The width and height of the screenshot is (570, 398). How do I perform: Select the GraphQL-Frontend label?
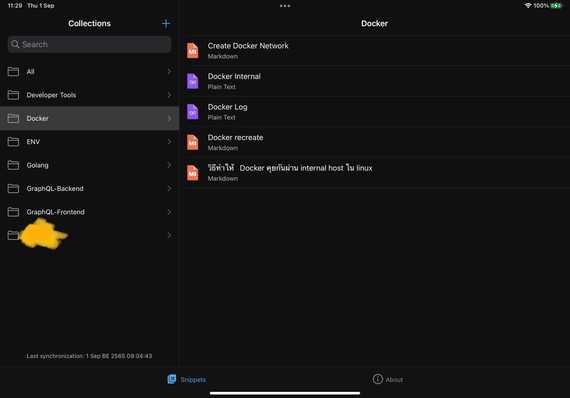[55, 212]
